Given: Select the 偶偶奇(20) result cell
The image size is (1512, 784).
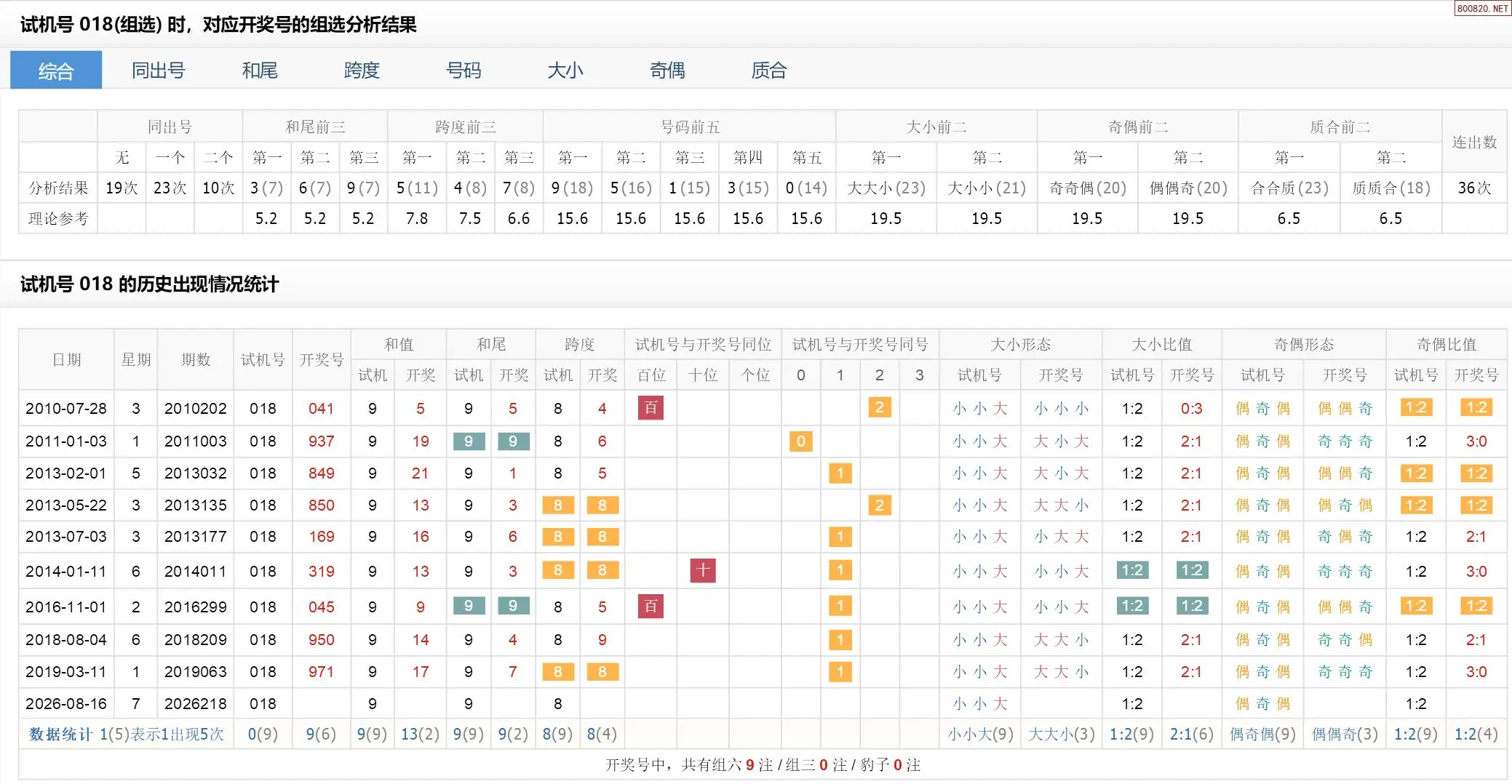Looking at the screenshot, I should [1188, 188].
